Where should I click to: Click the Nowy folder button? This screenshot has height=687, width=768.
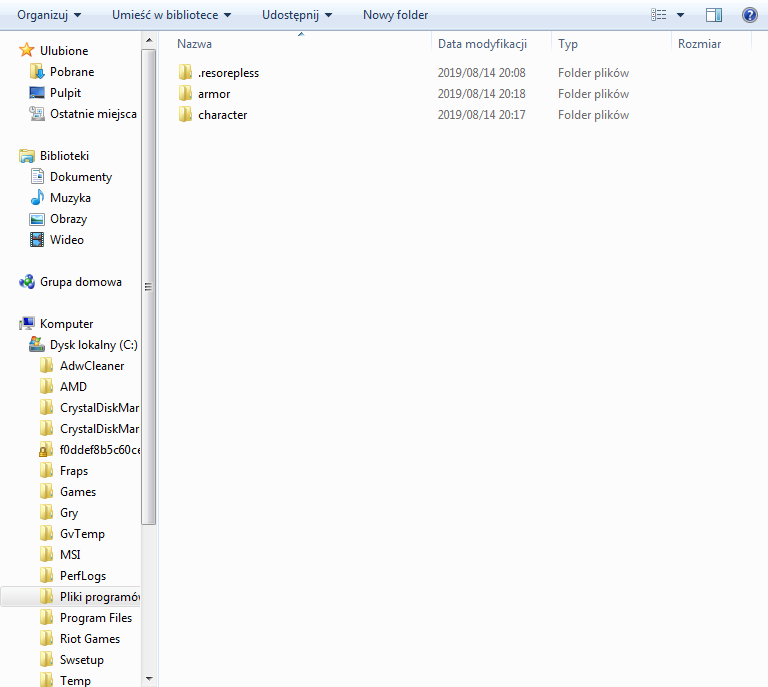395,15
